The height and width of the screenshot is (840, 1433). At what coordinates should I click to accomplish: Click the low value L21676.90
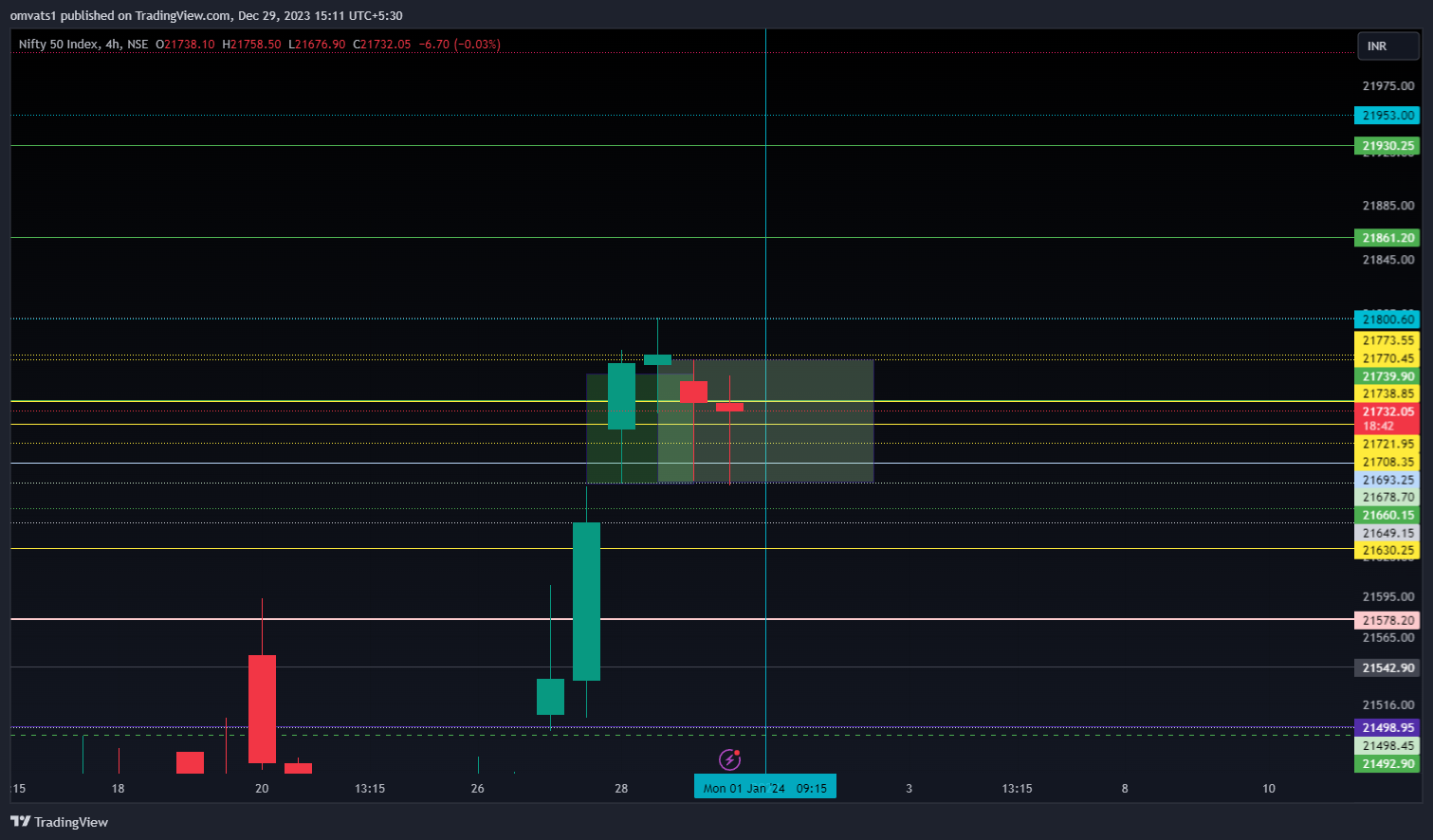317,44
